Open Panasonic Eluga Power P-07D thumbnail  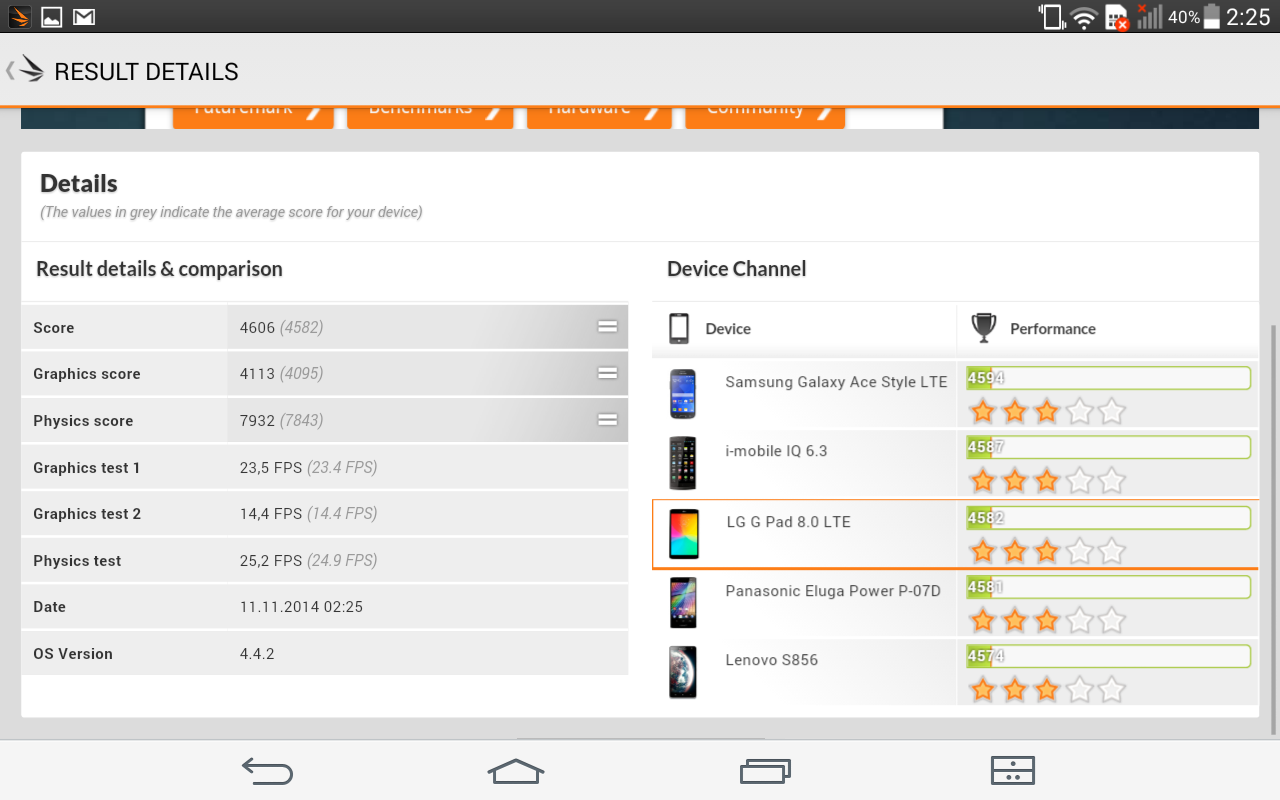pos(683,602)
